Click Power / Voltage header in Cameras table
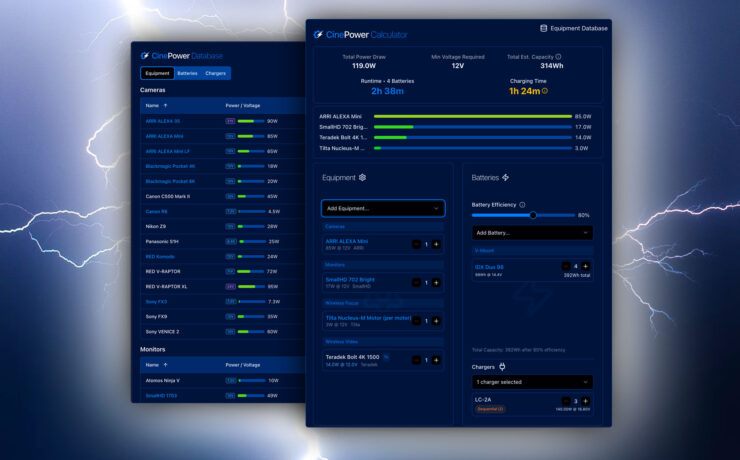Screen dimensions: 740x460 point(243,106)
